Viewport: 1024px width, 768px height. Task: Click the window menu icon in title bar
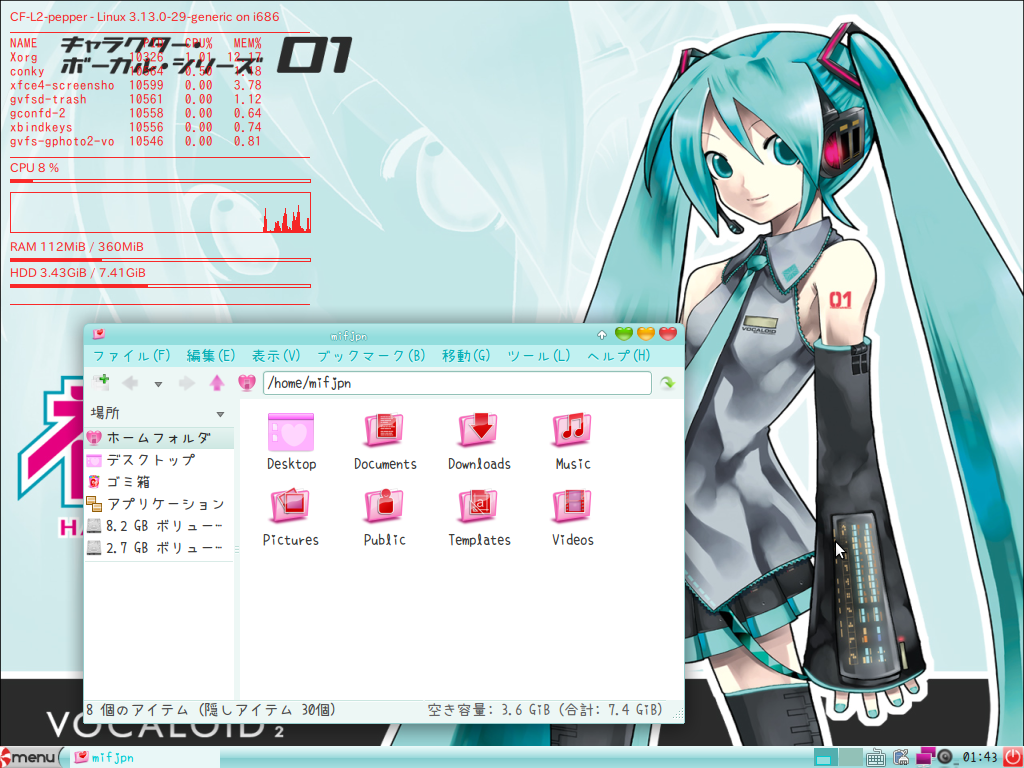click(x=99, y=334)
